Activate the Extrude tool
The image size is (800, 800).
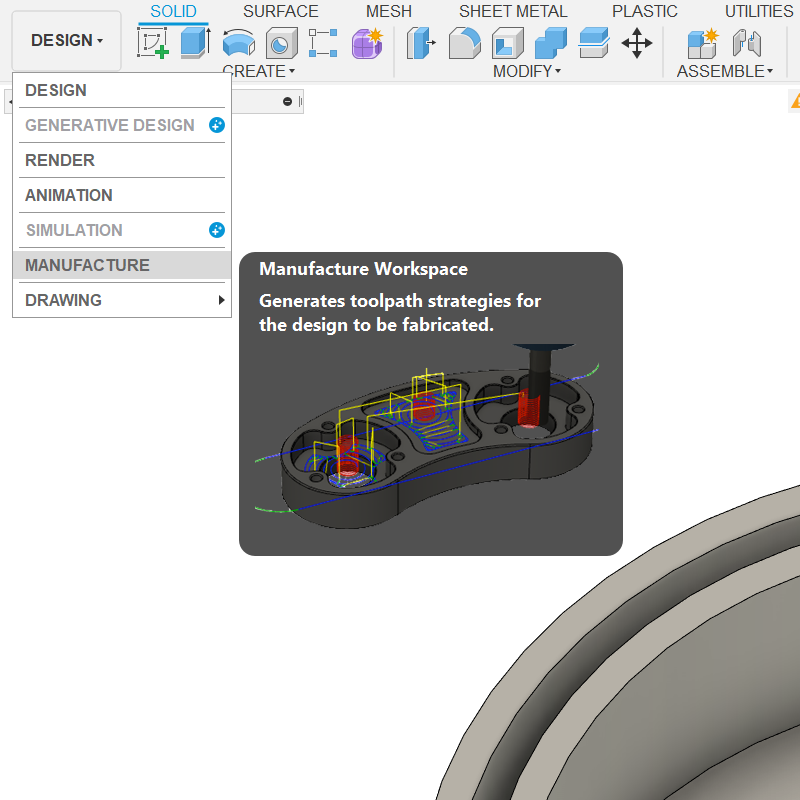click(191, 41)
